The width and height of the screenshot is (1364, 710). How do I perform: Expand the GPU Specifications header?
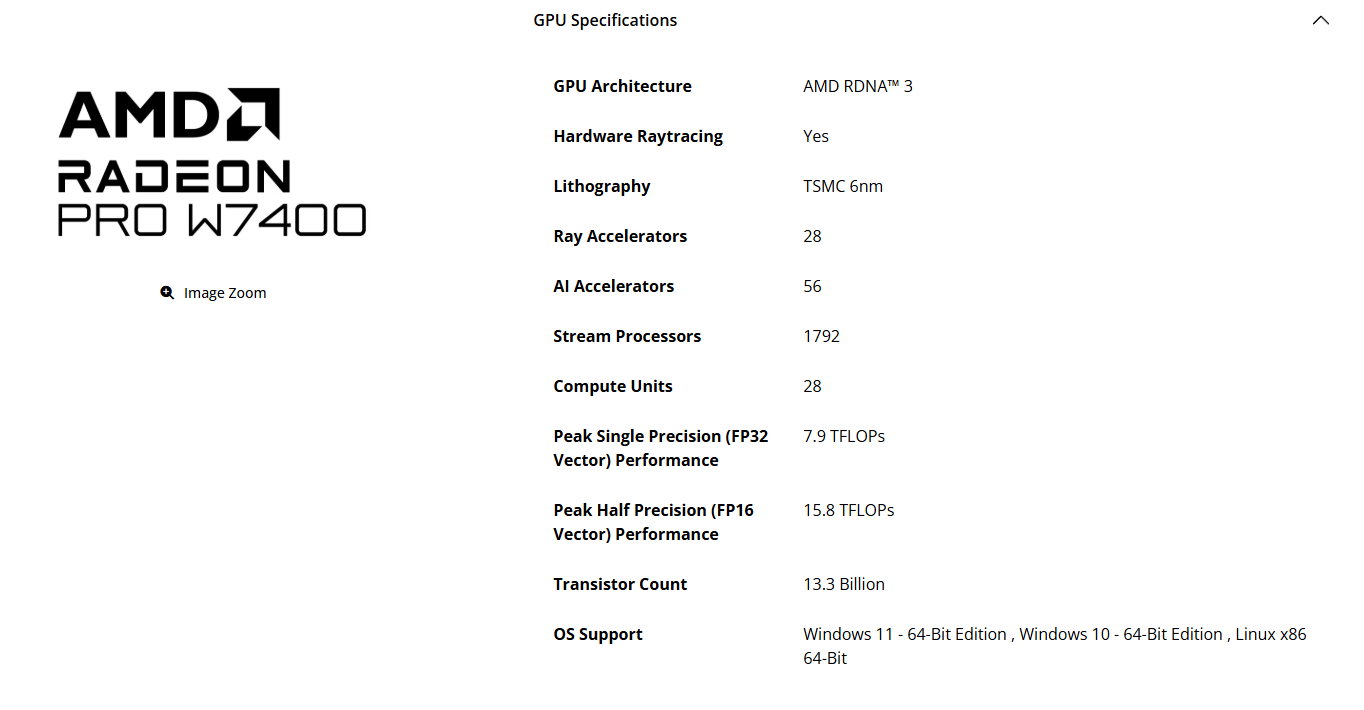coord(605,19)
